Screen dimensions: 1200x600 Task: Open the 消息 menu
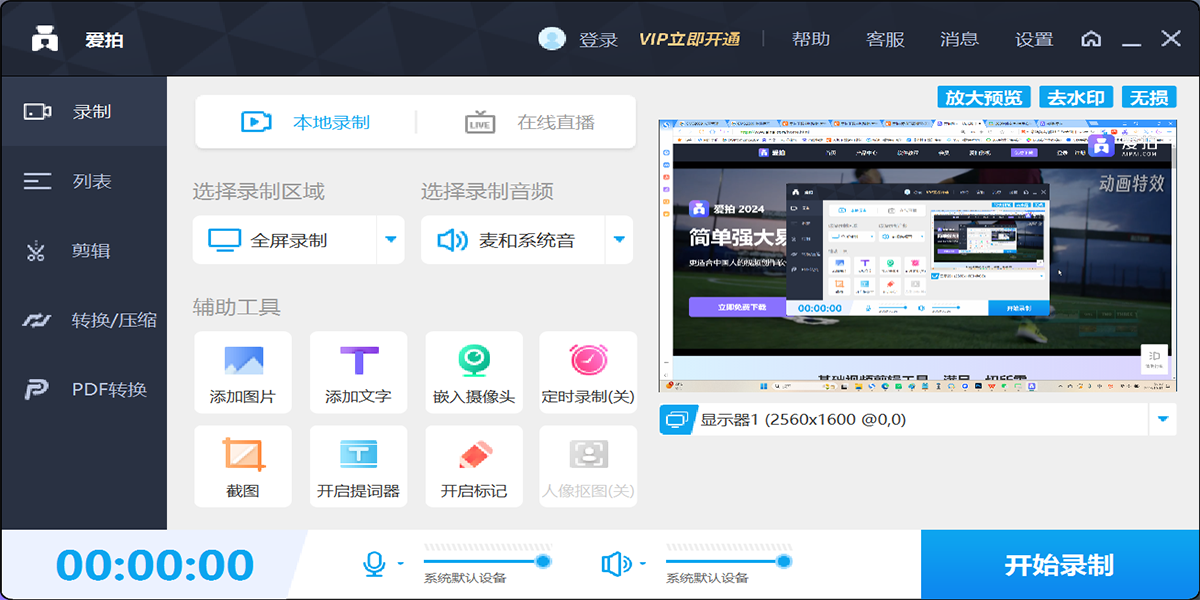coord(960,39)
